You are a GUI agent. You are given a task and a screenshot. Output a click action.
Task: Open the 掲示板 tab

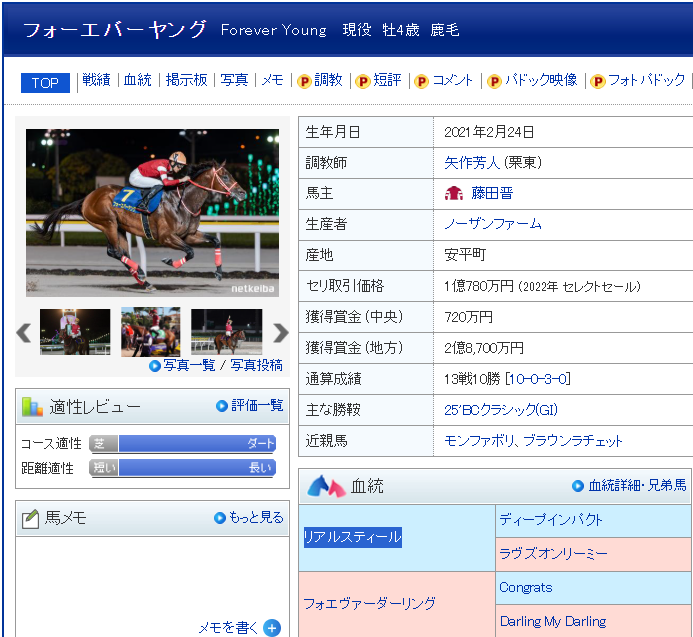tap(186, 80)
